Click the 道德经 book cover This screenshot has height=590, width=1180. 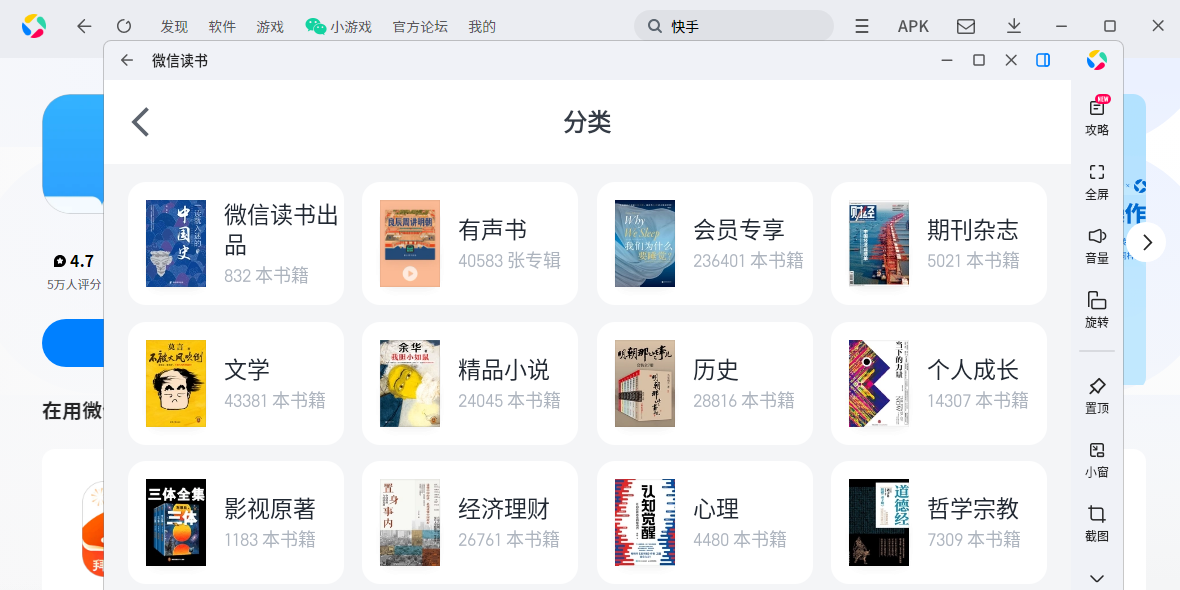coord(879,522)
